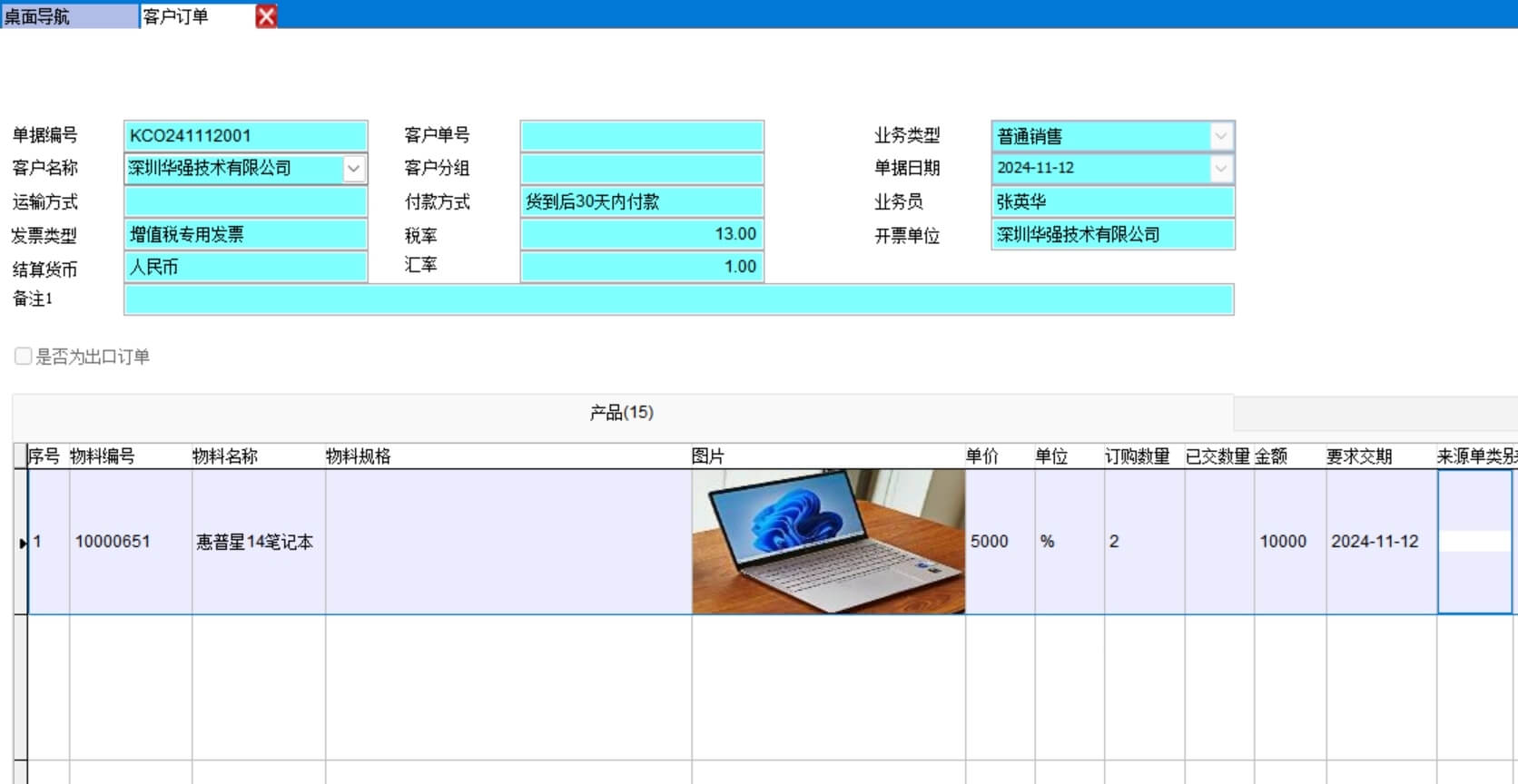Click the laptop product image thumbnail
Screen dimensions: 1518x784
coord(828,542)
